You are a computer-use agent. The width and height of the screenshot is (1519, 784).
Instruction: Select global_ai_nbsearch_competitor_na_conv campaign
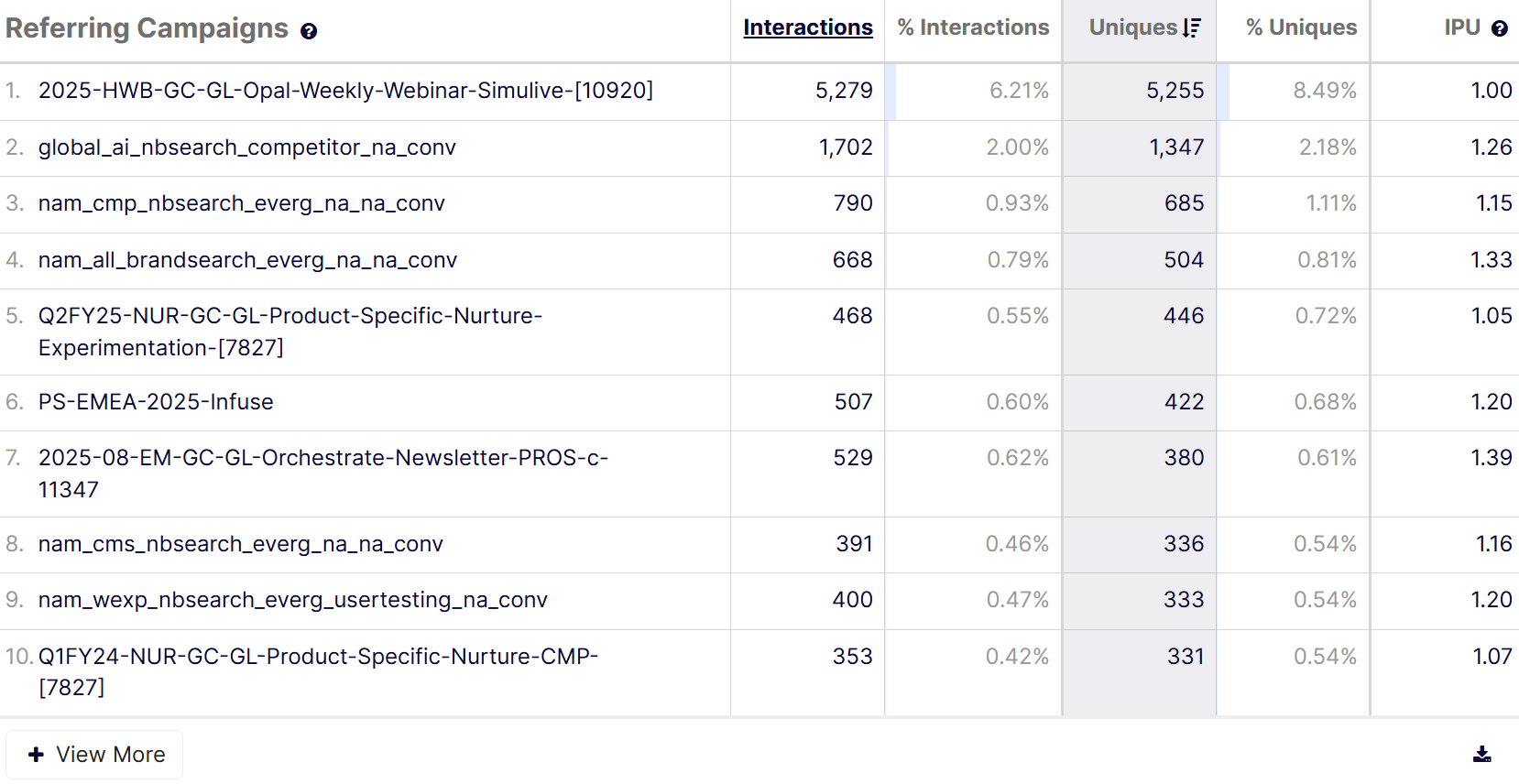246,147
